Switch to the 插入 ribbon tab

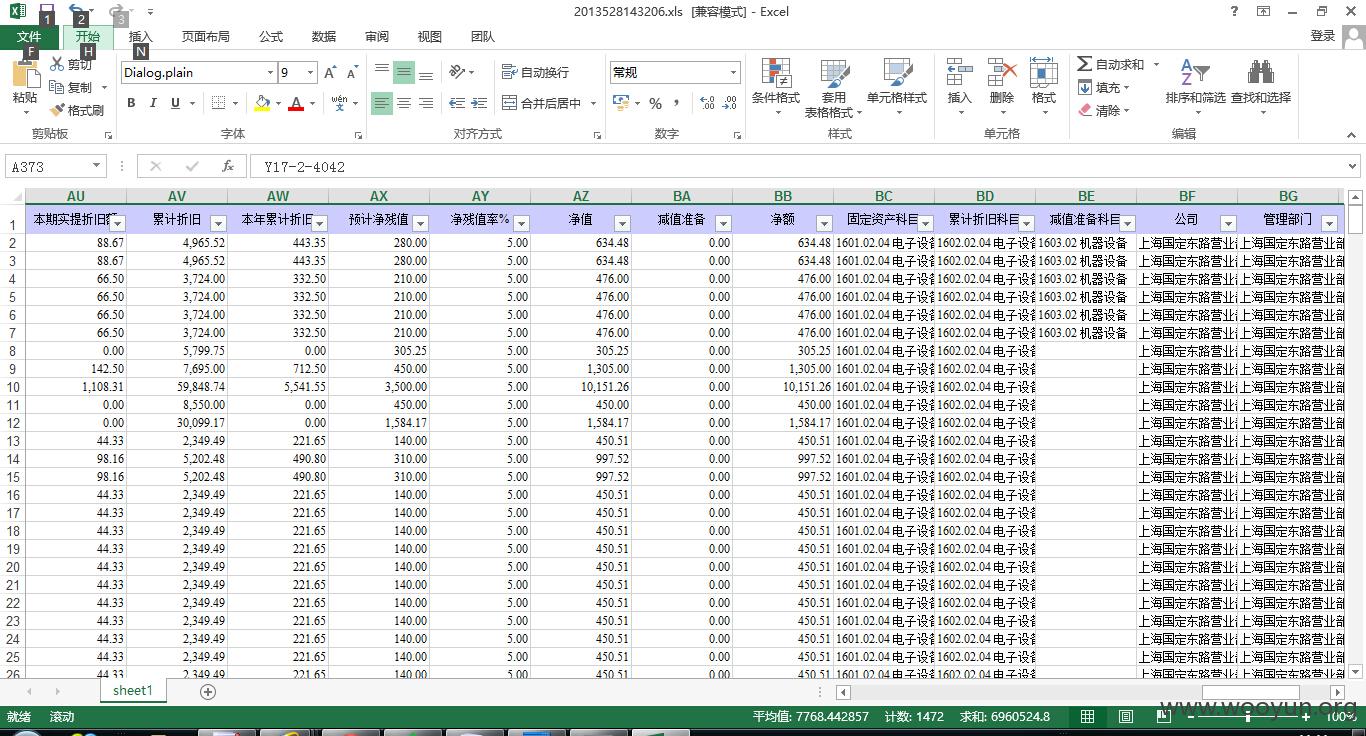[x=141, y=37]
